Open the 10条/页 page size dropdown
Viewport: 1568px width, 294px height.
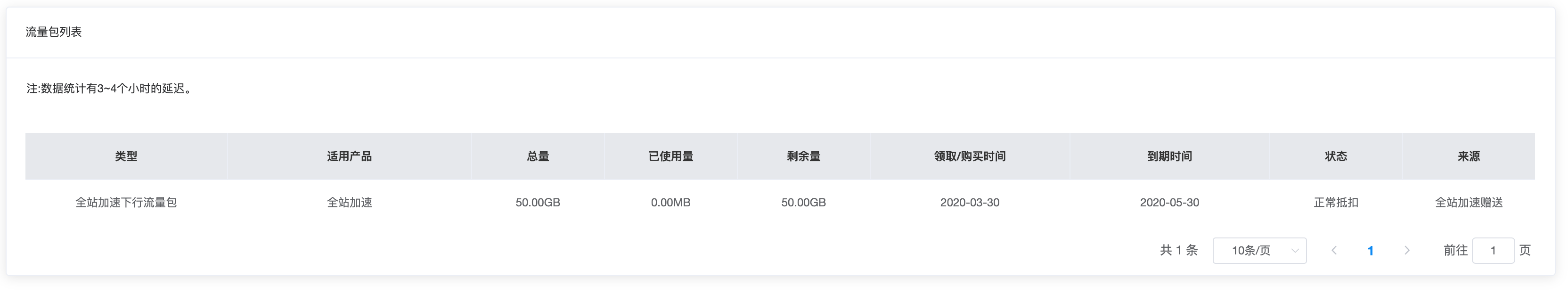pos(1259,250)
